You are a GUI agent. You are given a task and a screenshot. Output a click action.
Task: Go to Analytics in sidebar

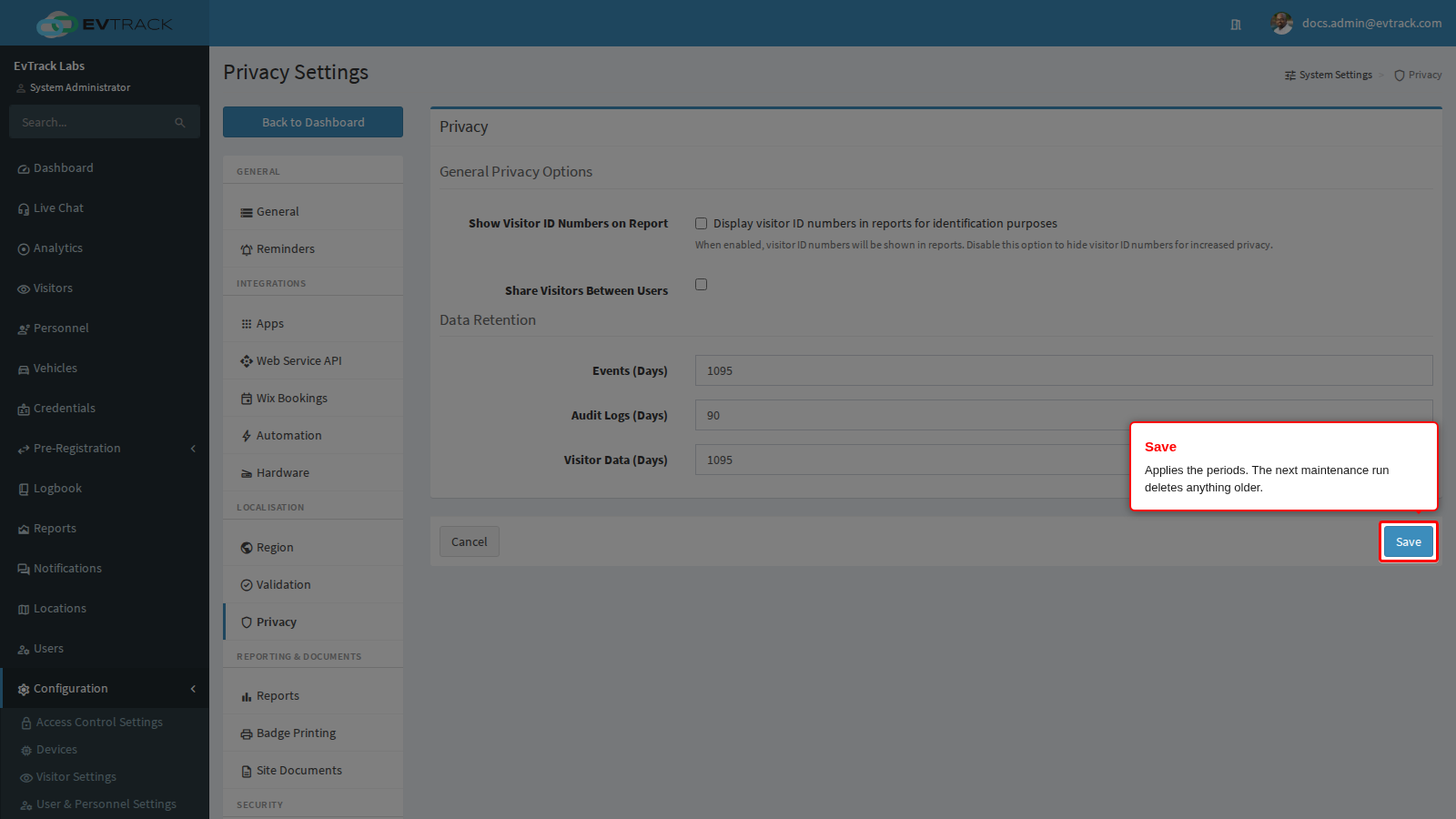point(105,248)
